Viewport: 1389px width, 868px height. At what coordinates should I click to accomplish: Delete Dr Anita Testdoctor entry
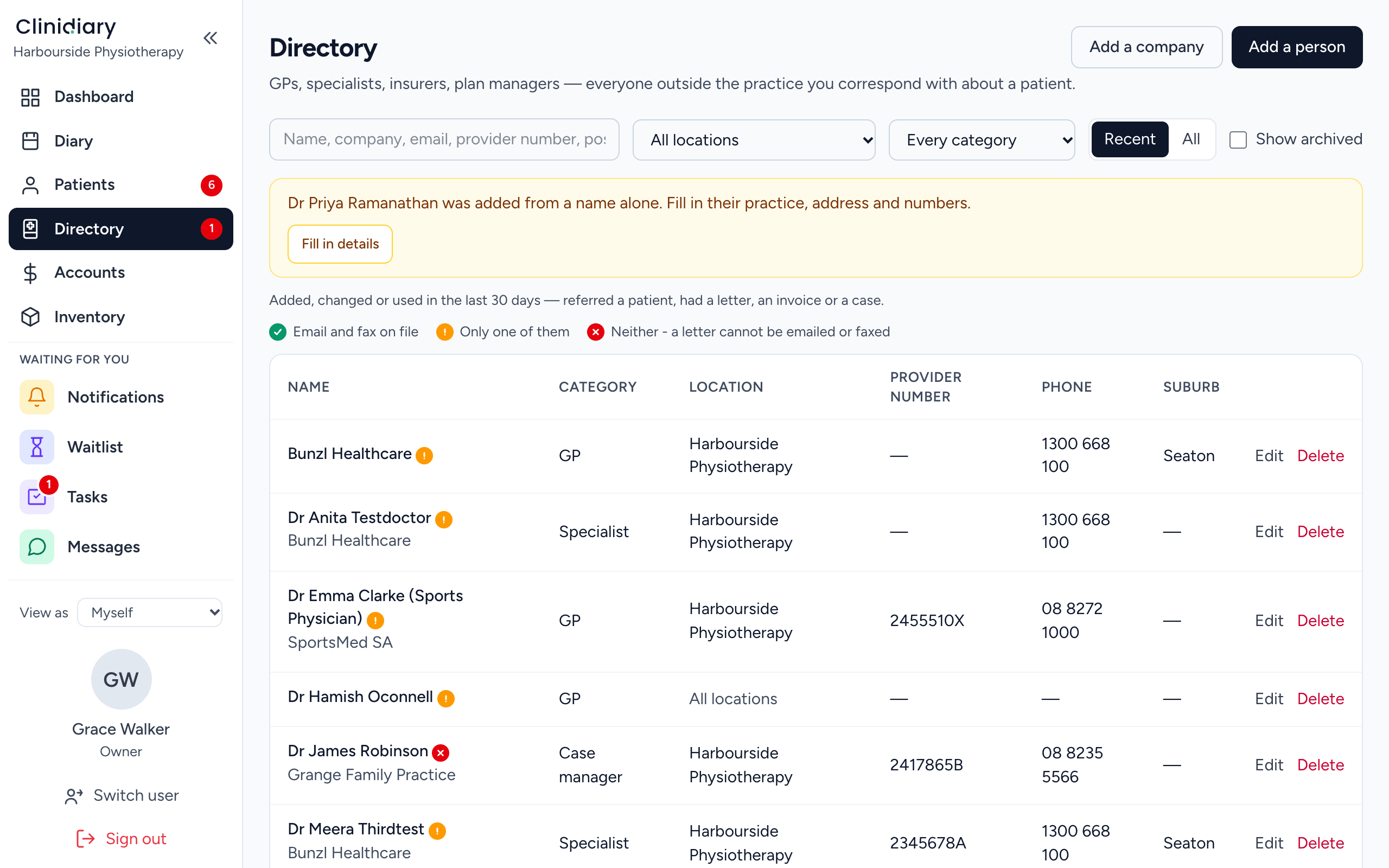click(1320, 532)
